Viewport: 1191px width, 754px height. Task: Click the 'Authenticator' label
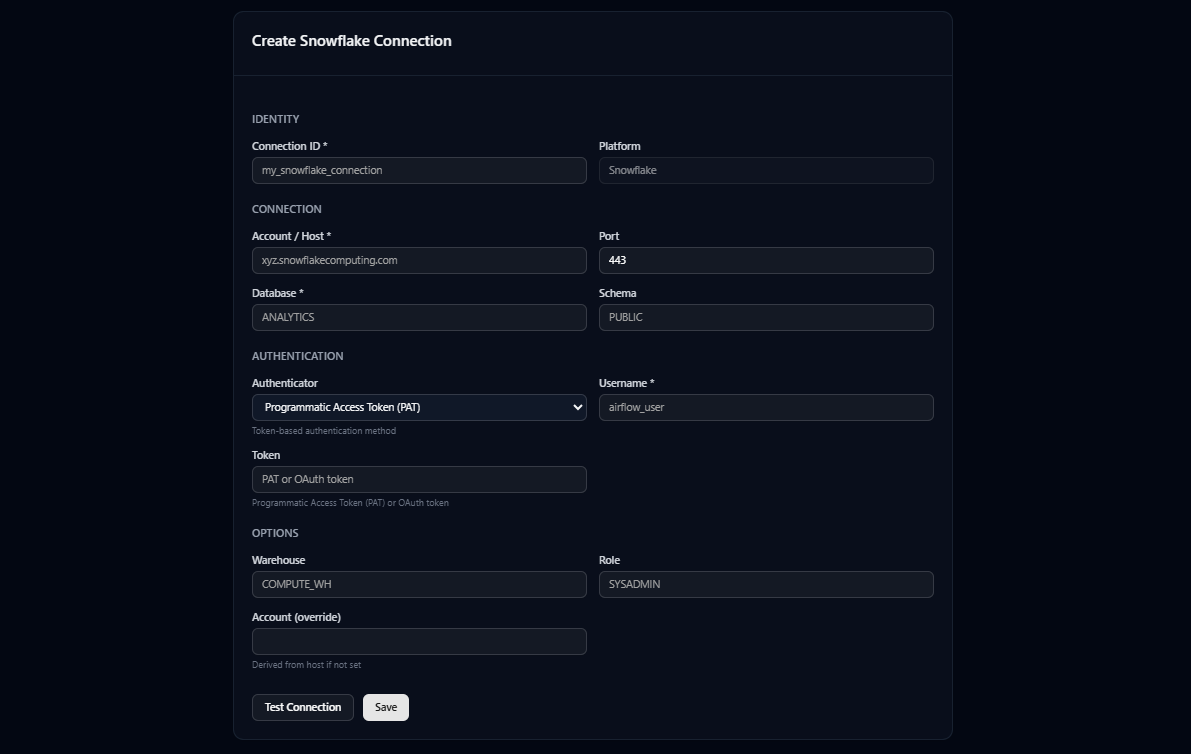285,383
